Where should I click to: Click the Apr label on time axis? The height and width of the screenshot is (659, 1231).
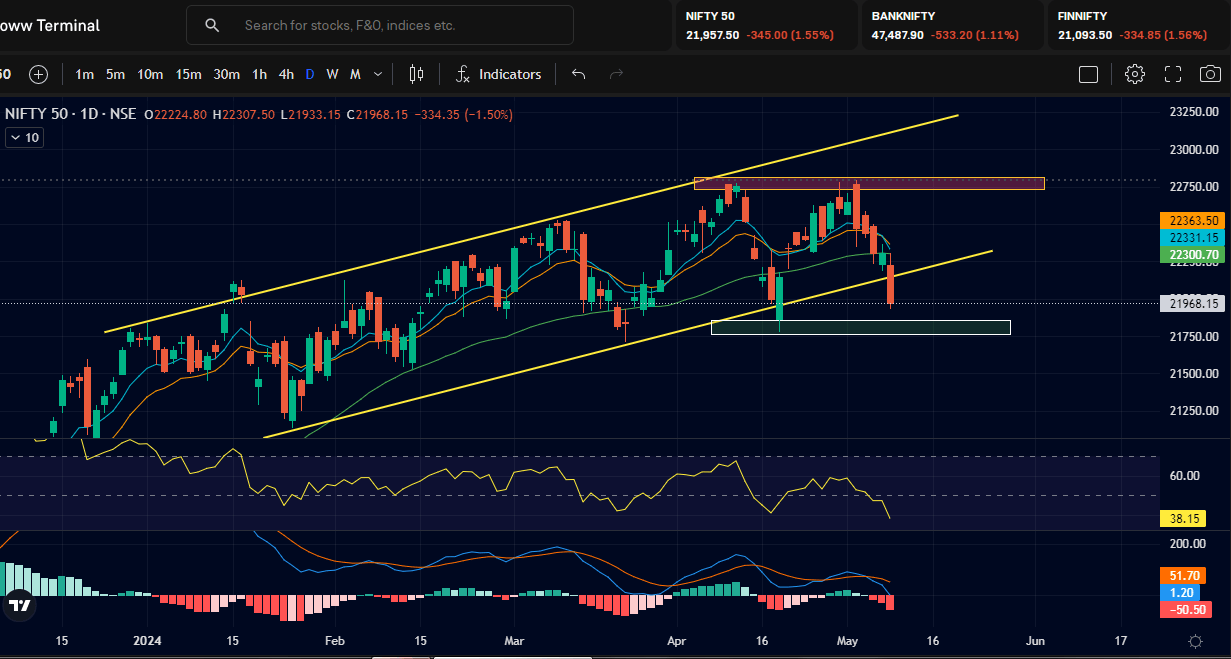click(677, 640)
